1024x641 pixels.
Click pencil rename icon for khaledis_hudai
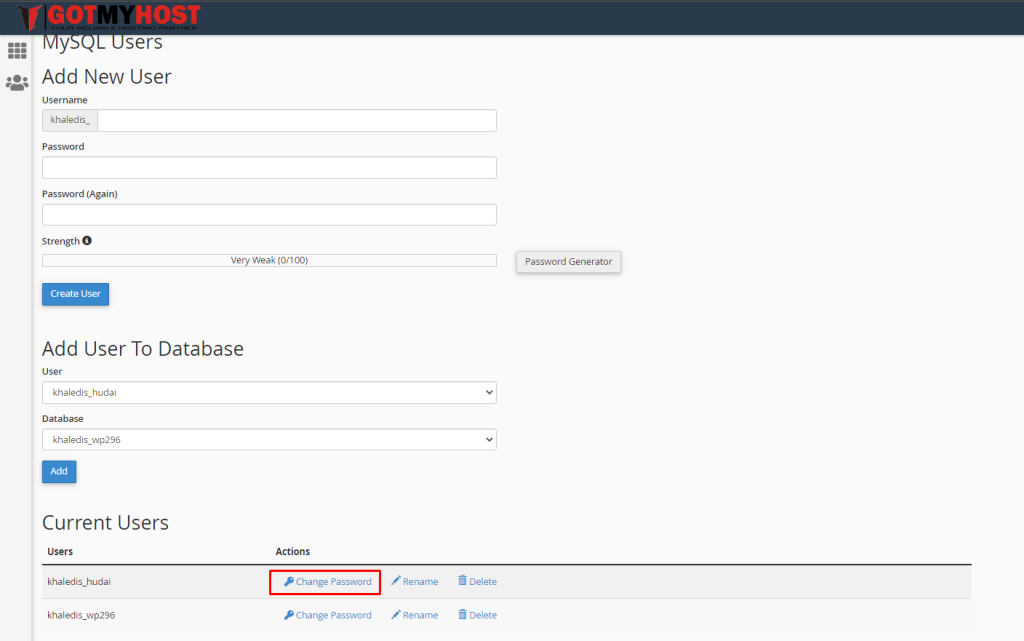pos(396,582)
